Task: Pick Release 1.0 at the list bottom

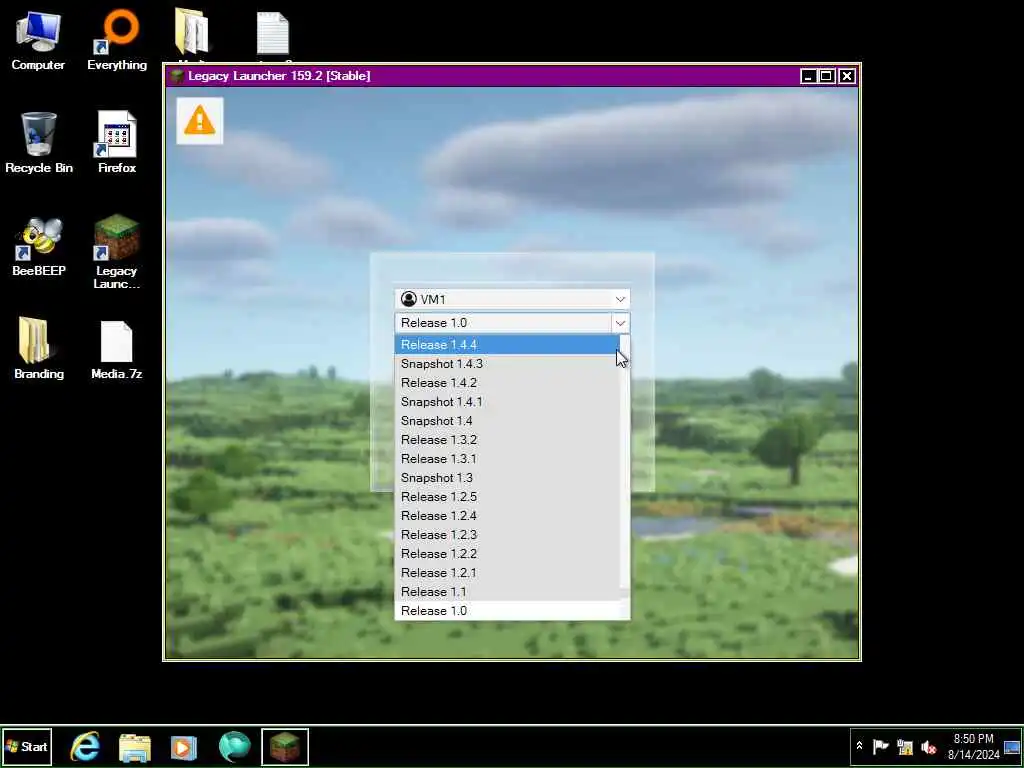Action: click(x=507, y=611)
